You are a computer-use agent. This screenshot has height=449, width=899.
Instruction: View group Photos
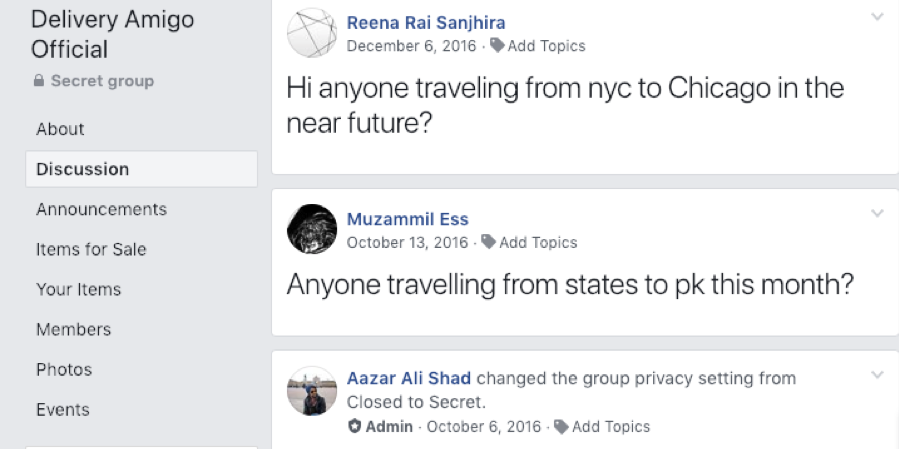64,369
